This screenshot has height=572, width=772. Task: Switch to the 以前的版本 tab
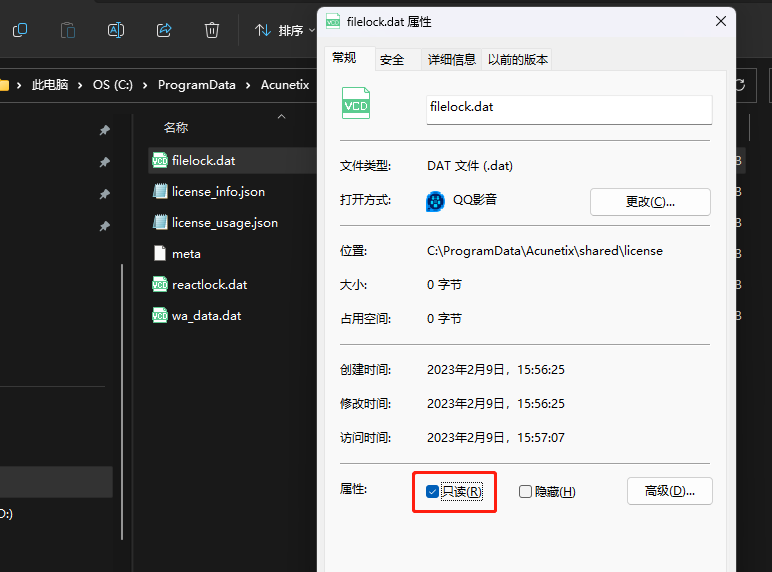tap(517, 60)
